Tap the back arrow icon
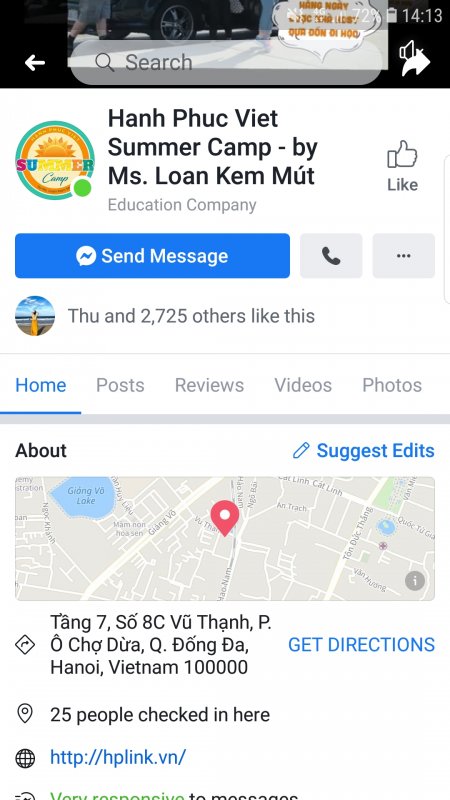The image size is (450, 800). [35, 63]
